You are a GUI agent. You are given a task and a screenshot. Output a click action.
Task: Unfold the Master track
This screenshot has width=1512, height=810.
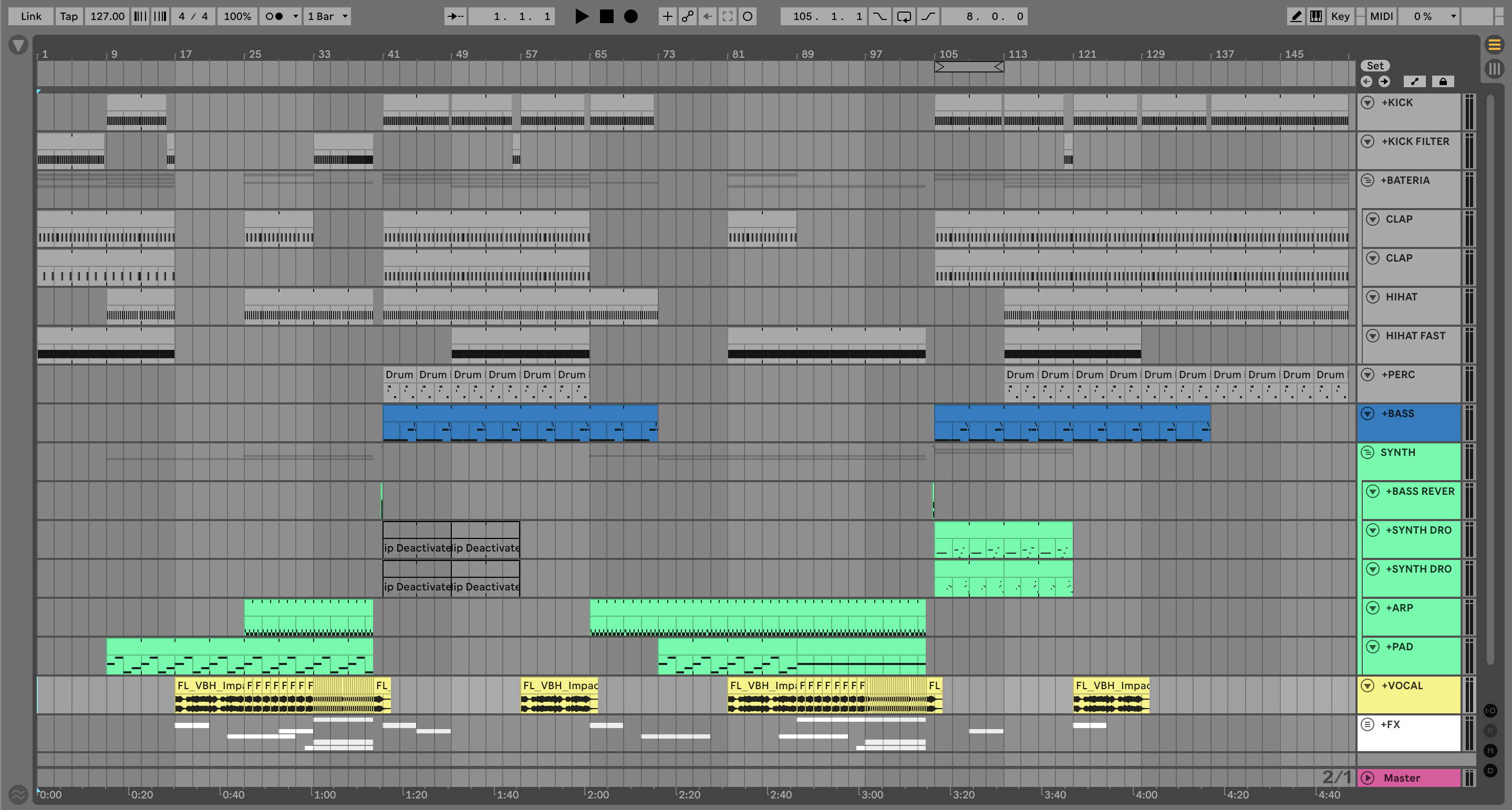(1368, 778)
